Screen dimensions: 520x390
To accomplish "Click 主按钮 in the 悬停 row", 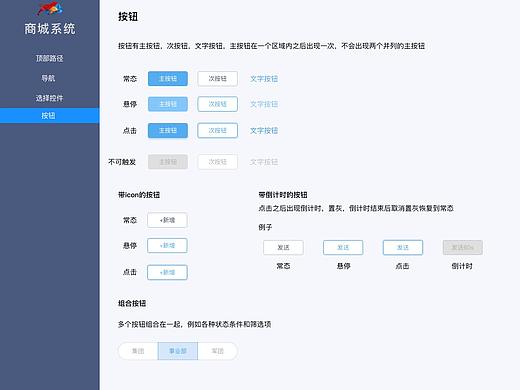I will coord(168,104).
